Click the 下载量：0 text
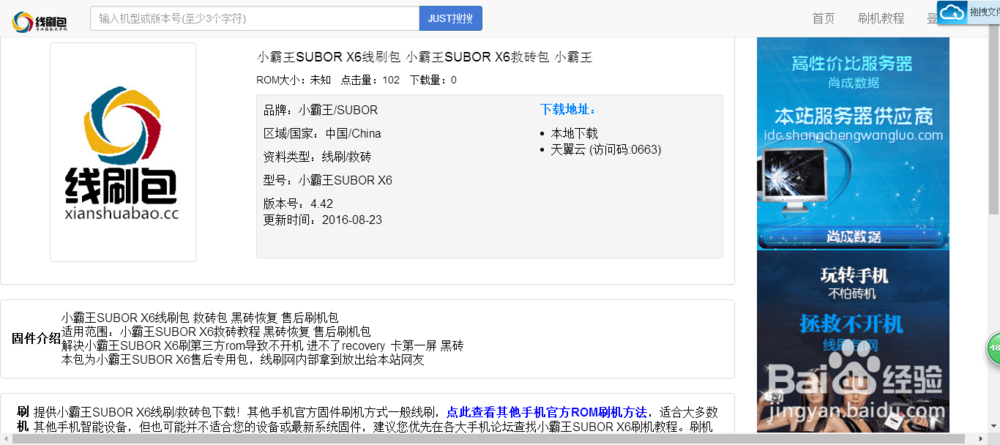Image resolution: width=1000 pixels, height=445 pixels. [433, 80]
